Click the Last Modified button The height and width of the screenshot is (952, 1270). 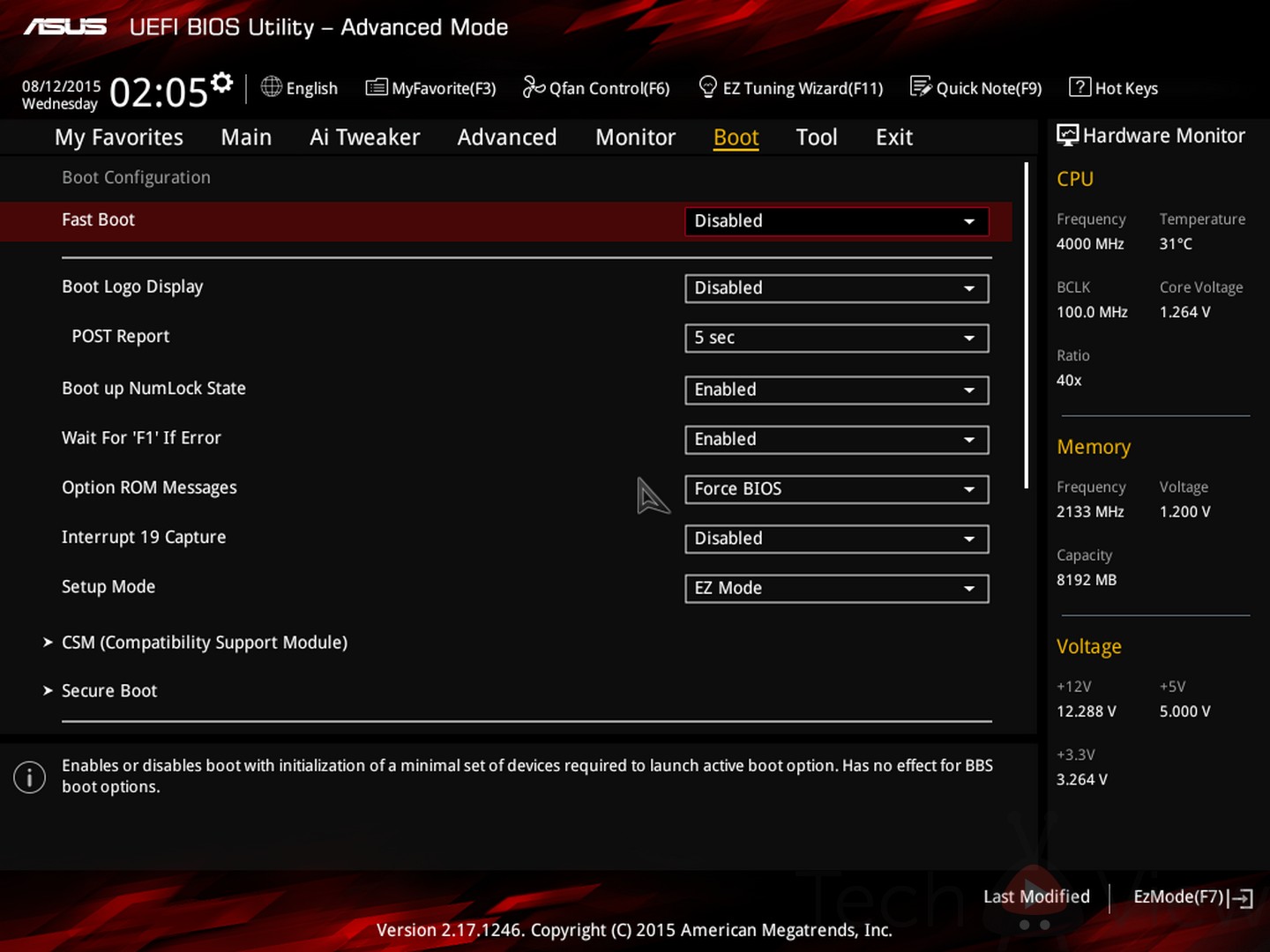[x=1036, y=896]
